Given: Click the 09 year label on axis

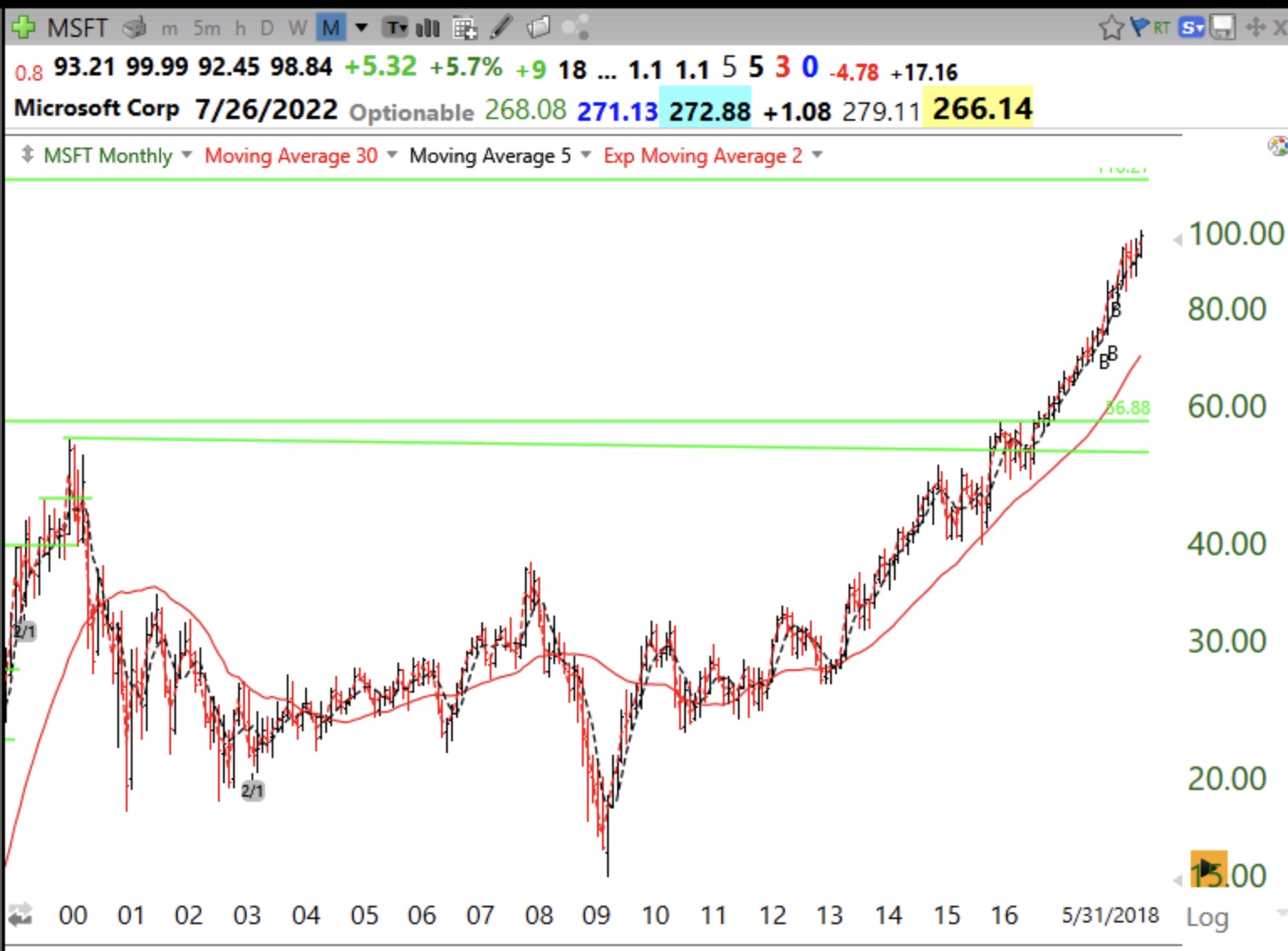Looking at the screenshot, I should [x=596, y=915].
